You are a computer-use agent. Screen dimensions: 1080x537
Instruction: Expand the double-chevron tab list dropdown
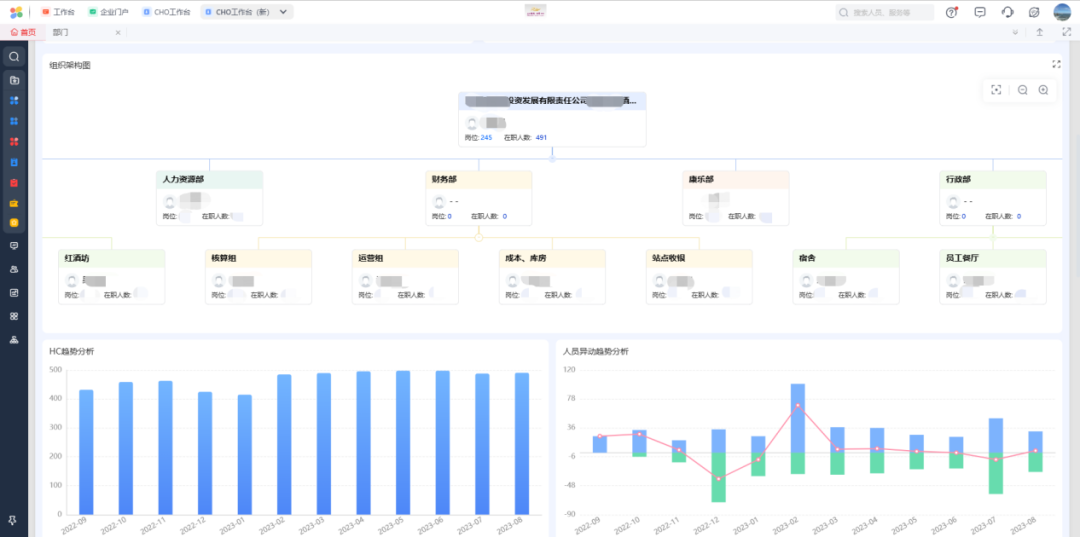(1015, 33)
